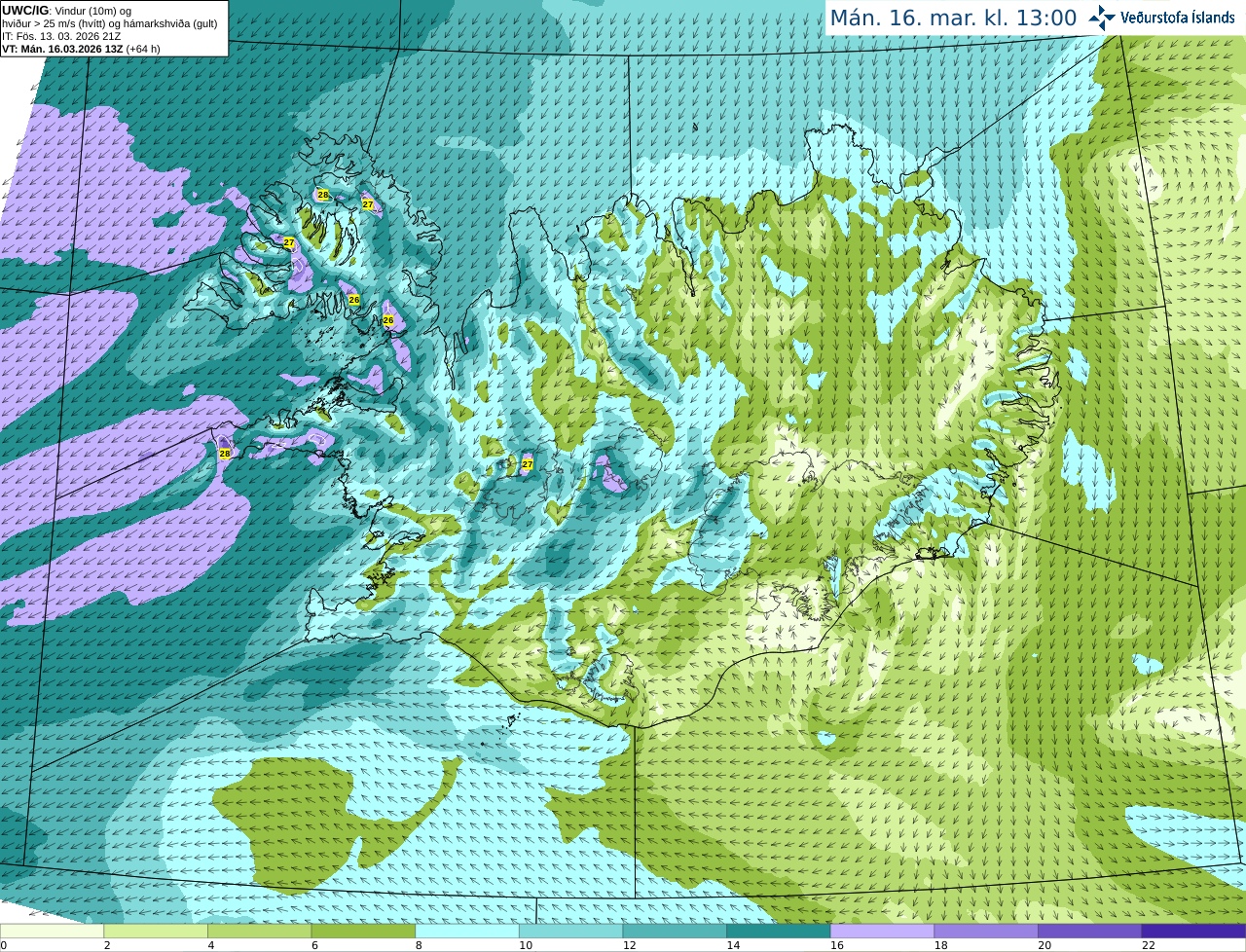Click the scale tick label 8

pyautogui.click(x=419, y=945)
